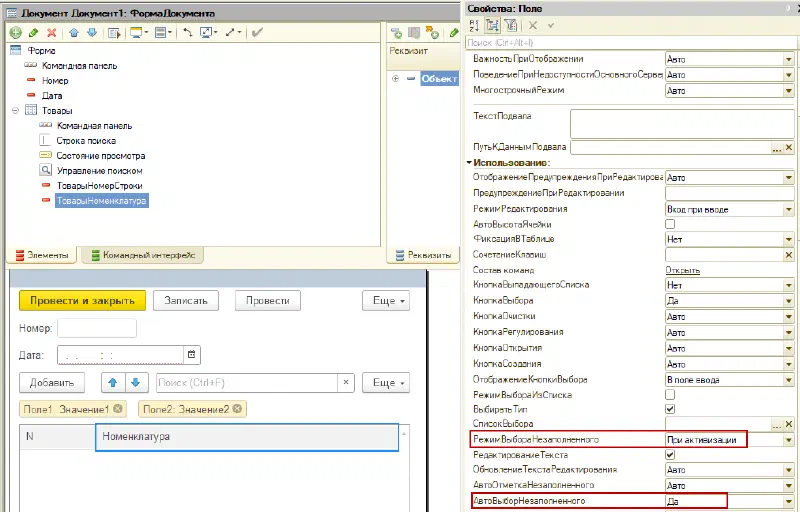
Task: Switch to Реквизиты tab
Action: [423, 255]
